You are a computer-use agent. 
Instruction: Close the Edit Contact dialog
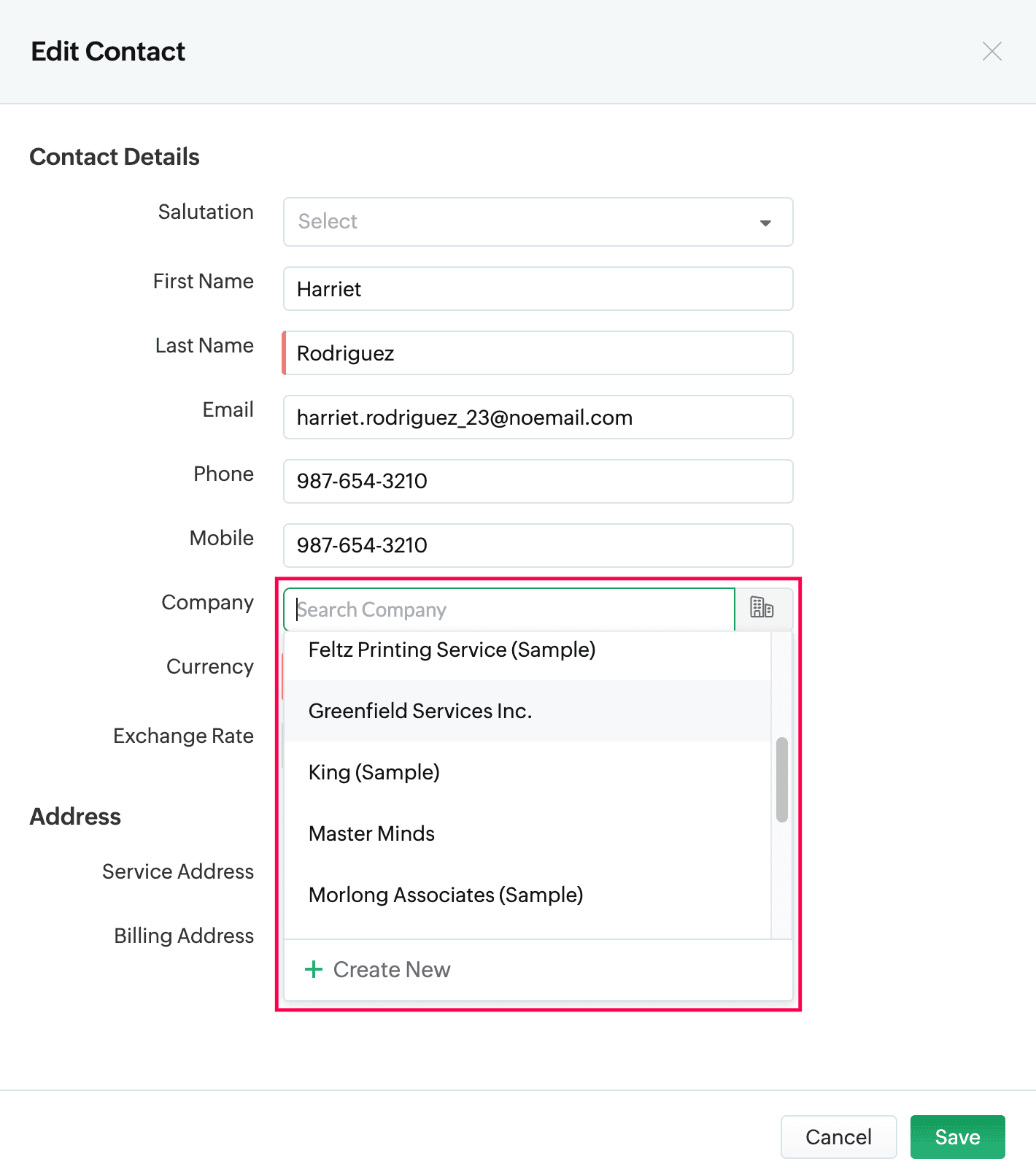pos(991,51)
